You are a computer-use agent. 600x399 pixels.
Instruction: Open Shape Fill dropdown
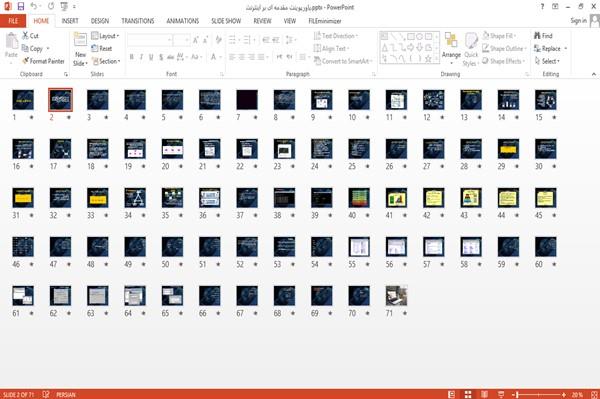[499, 36]
